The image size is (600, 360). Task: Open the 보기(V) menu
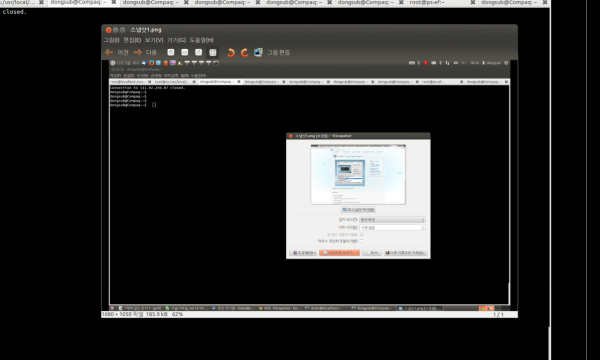[154, 40]
